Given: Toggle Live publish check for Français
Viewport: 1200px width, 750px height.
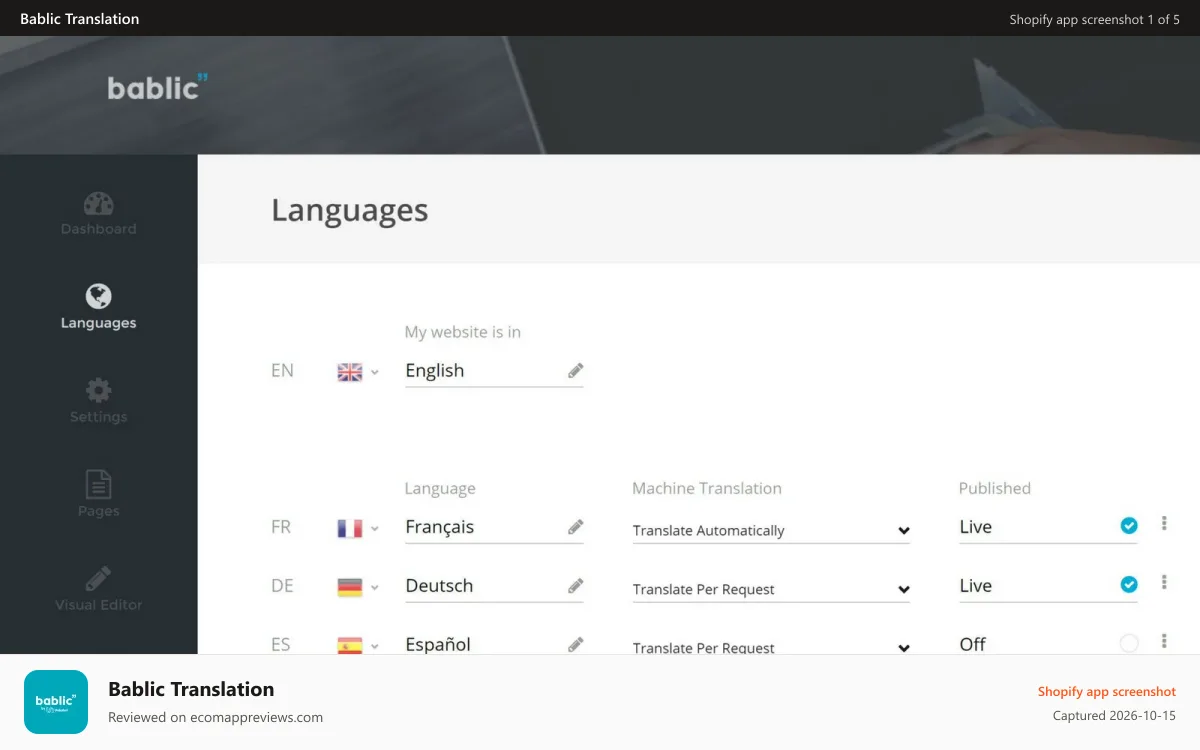Looking at the screenshot, I should click(1129, 525).
